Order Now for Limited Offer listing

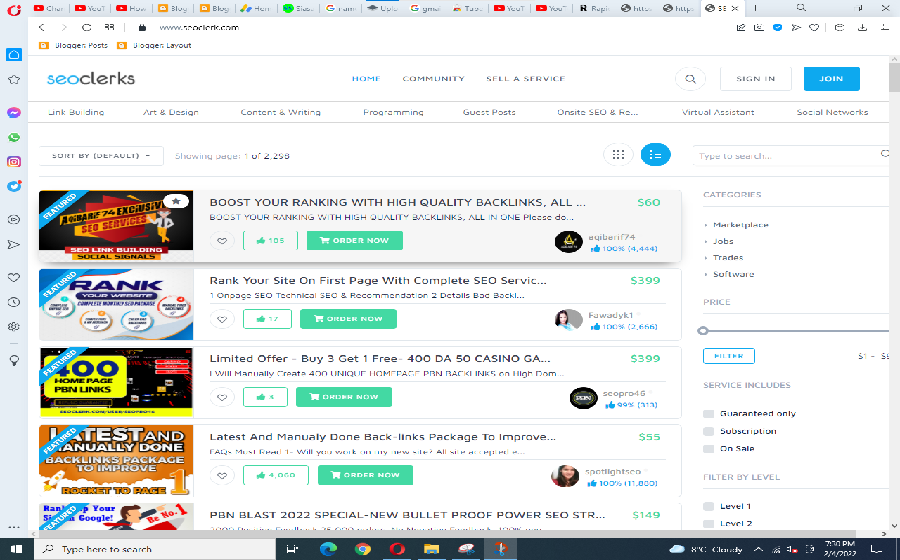pos(344,397)
